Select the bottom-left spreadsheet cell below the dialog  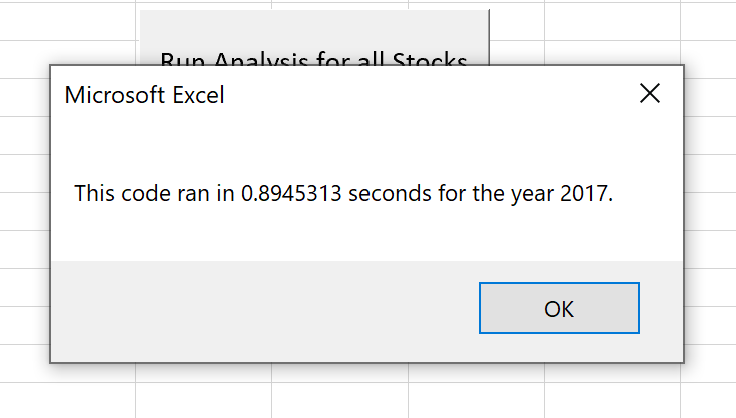coord(68,400)
